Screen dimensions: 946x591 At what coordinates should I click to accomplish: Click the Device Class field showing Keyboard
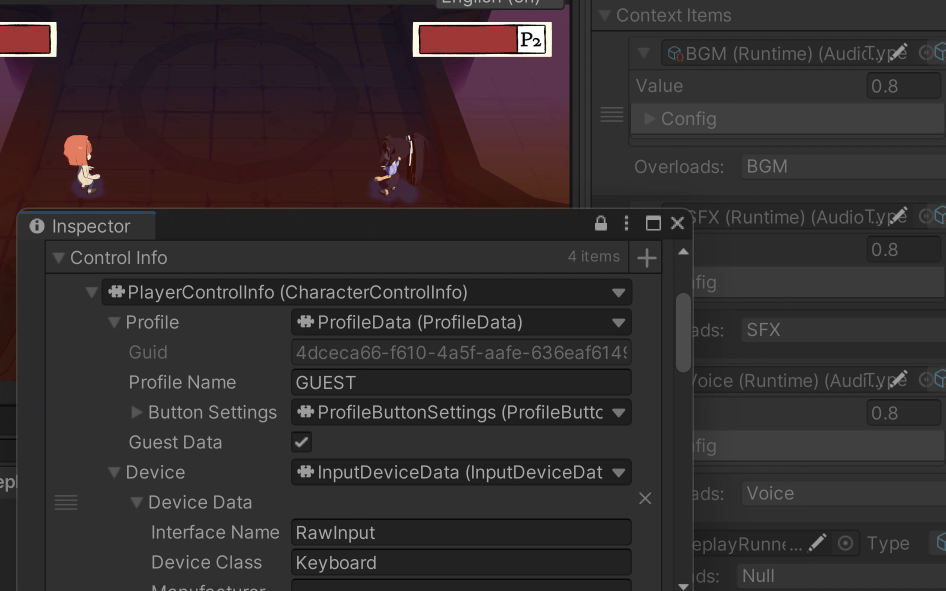click(462, 563)
